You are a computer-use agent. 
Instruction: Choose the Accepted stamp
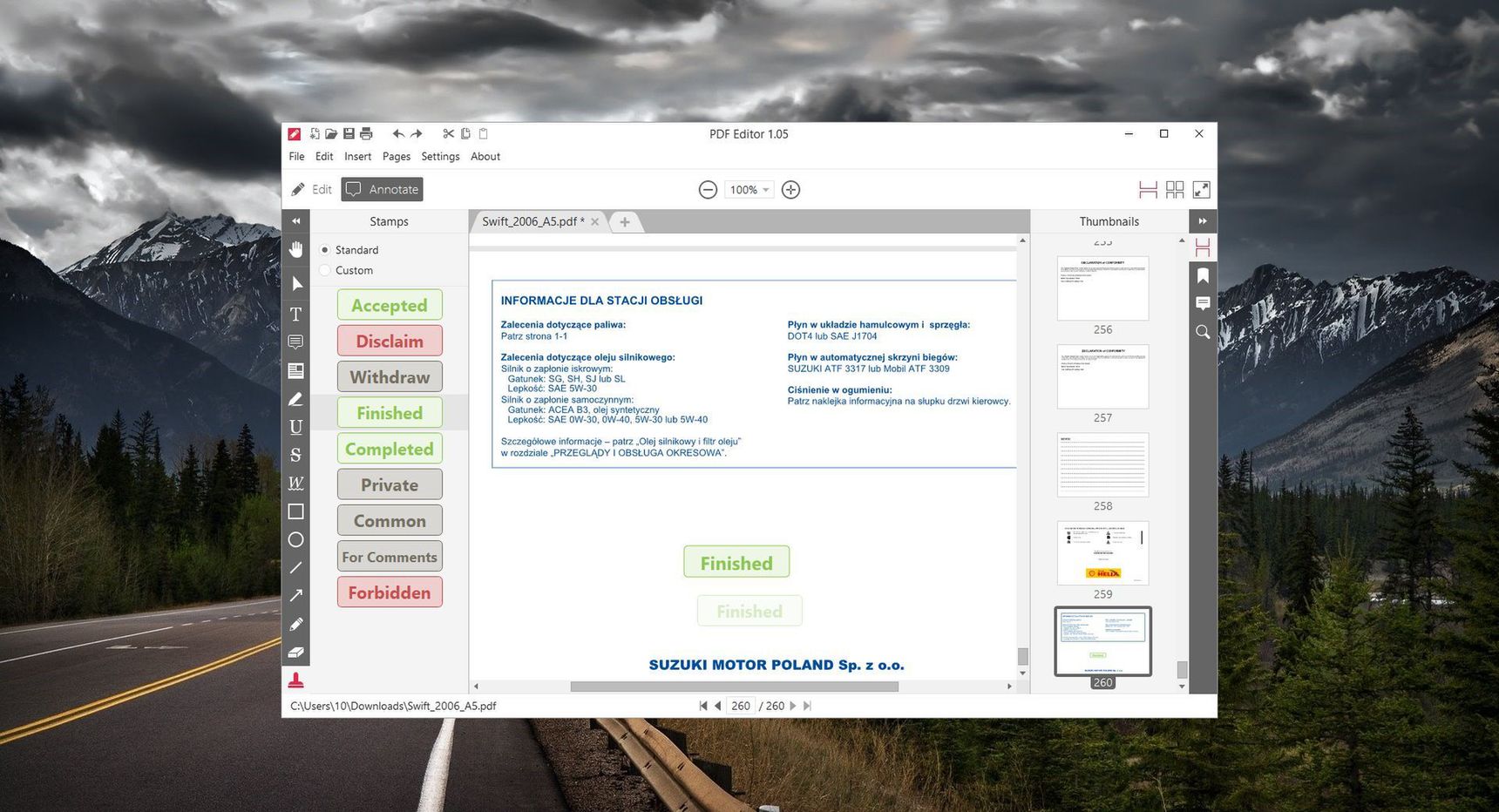point(390,305)
